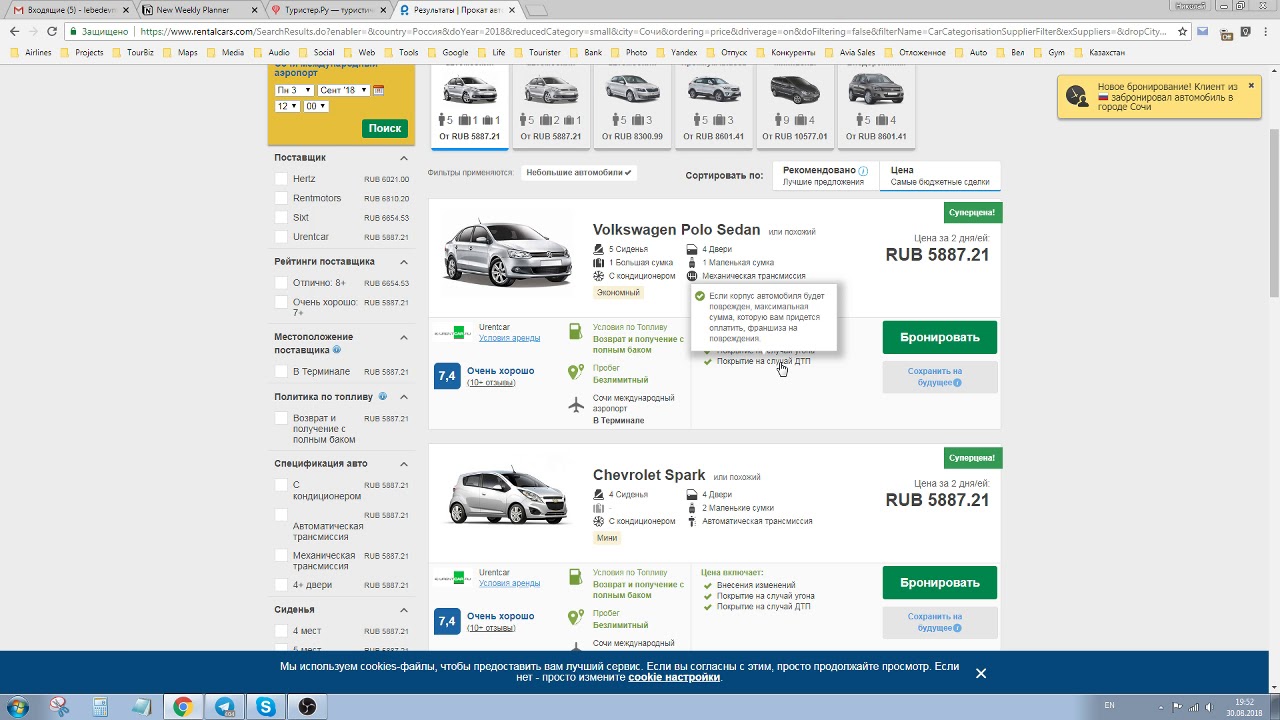Open the Windows Start menu

(16, 707)
